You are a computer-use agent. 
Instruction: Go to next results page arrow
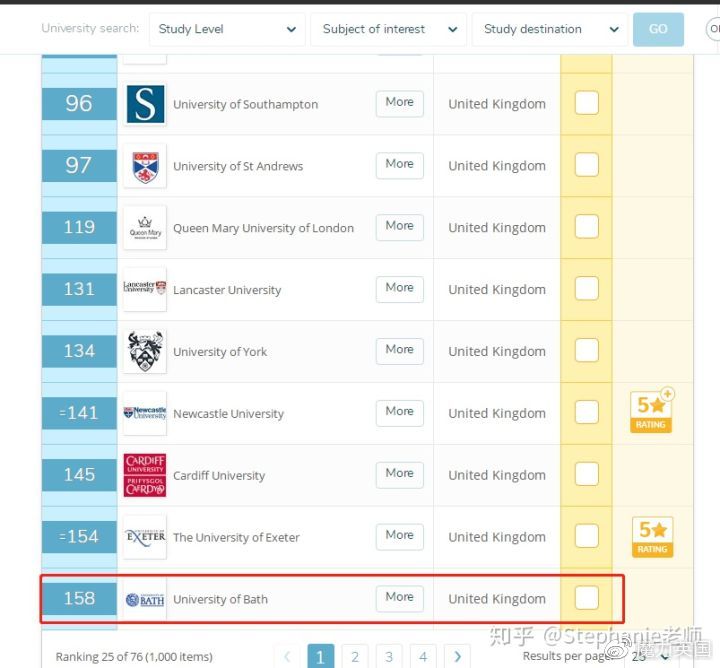(x=457, y=657)
